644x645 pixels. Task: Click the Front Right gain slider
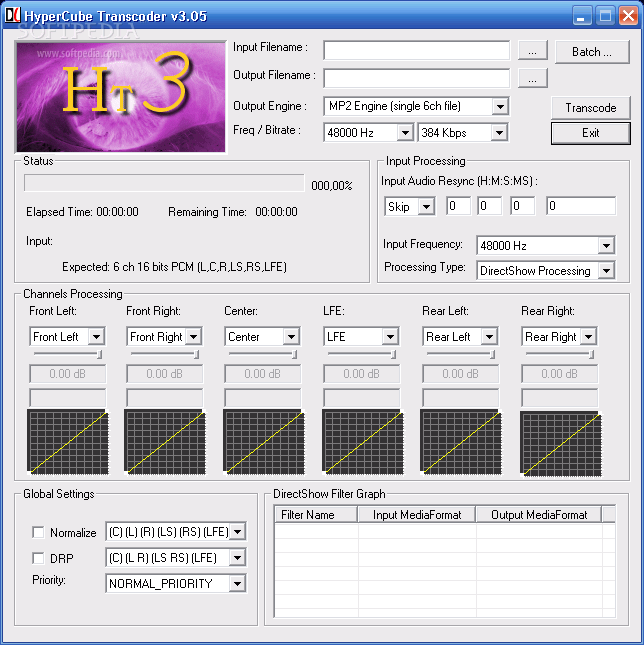164,354
